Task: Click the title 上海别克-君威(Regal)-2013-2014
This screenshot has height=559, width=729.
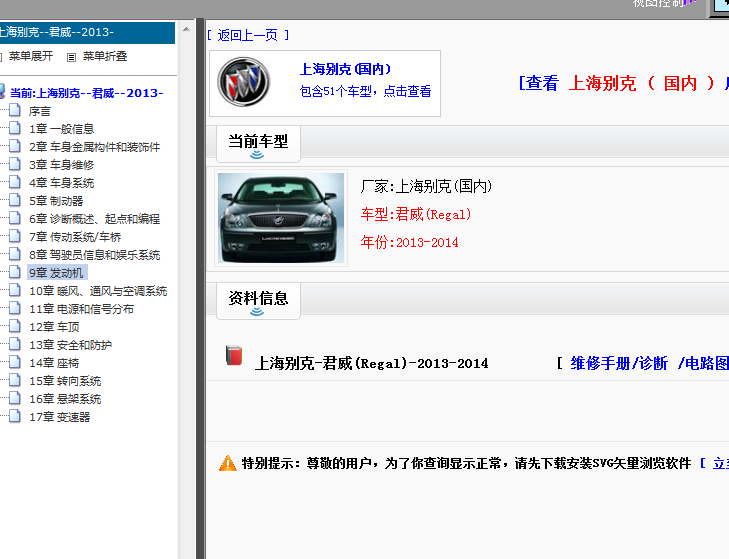Action: click(371, 363)
